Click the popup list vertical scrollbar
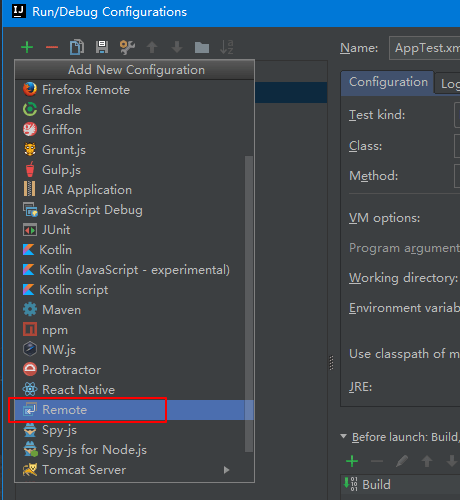This screenshot has width=460, height=500. click(249, 304)
